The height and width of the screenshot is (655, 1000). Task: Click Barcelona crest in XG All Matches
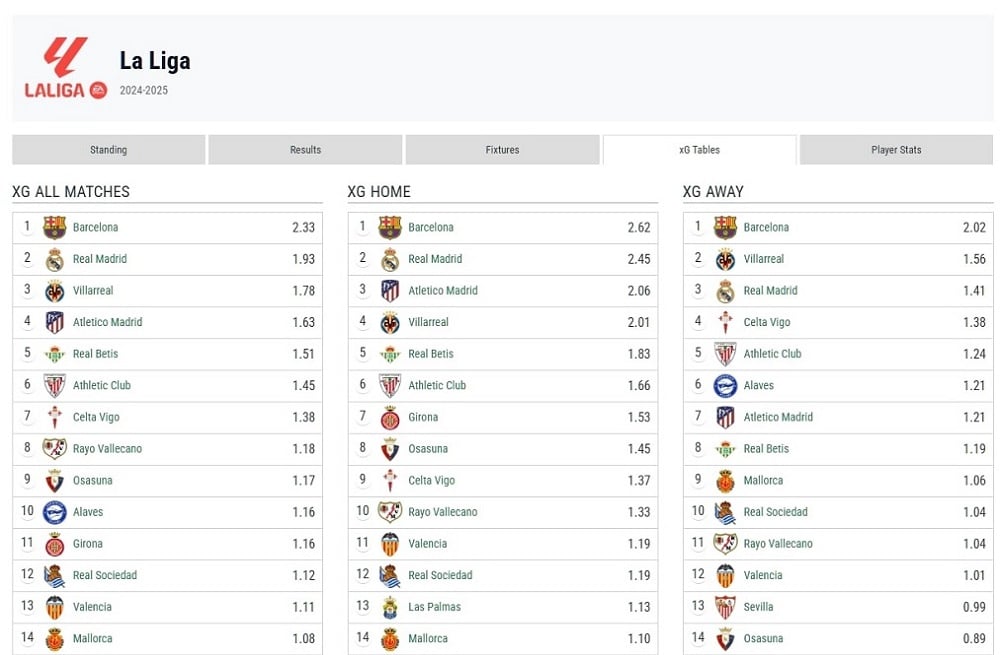pyautogui.click(x=55, y=227)
